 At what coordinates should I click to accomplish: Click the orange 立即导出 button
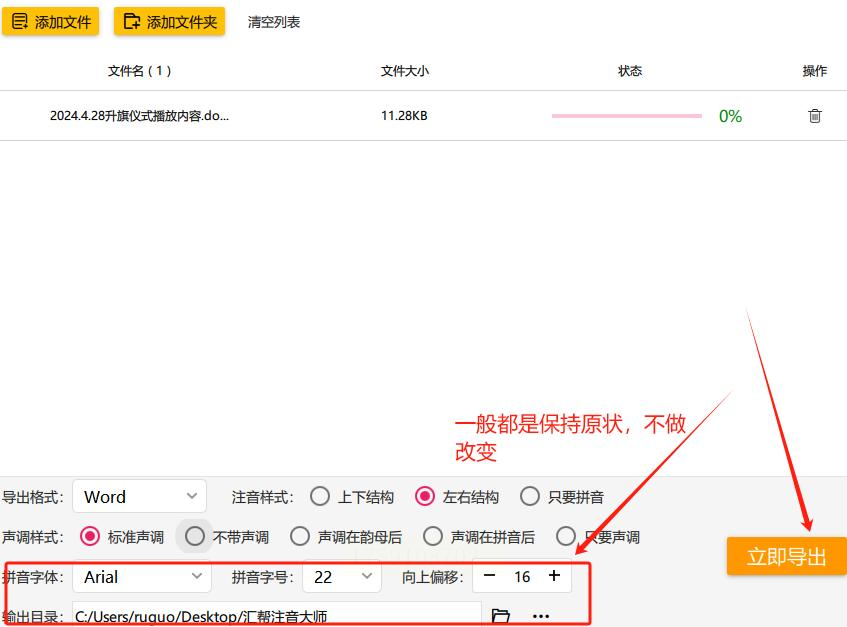pyautogui.click(x=786, y=556)
